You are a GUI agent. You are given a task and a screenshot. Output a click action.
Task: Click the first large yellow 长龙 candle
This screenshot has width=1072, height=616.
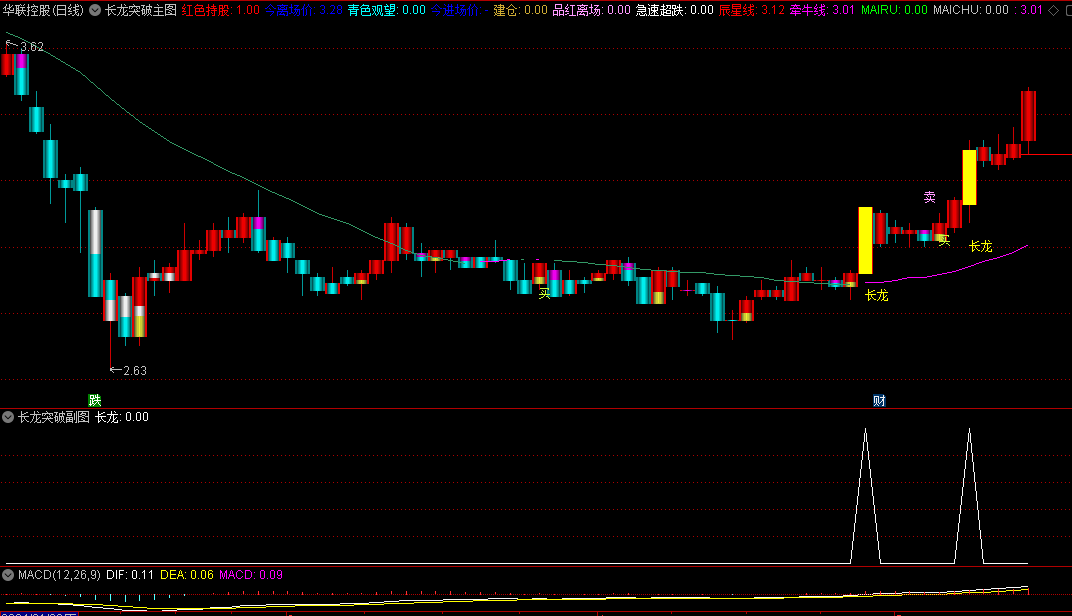(866, 240)
